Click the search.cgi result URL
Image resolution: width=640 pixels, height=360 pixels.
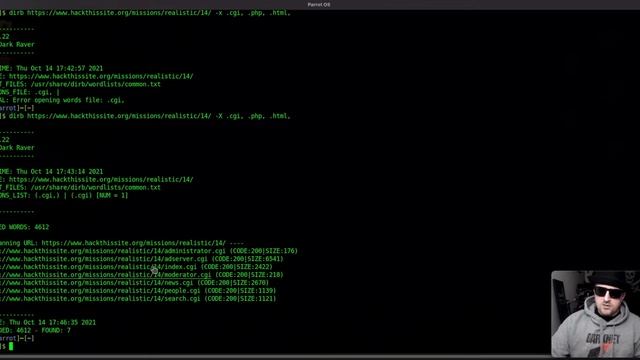(100, 299)
